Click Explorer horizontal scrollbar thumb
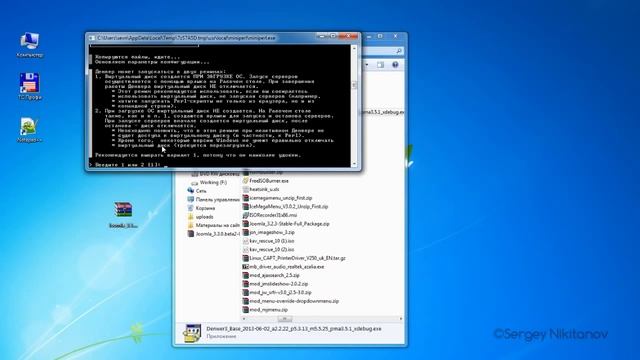640x360 pixels. [x=285, y=318]
